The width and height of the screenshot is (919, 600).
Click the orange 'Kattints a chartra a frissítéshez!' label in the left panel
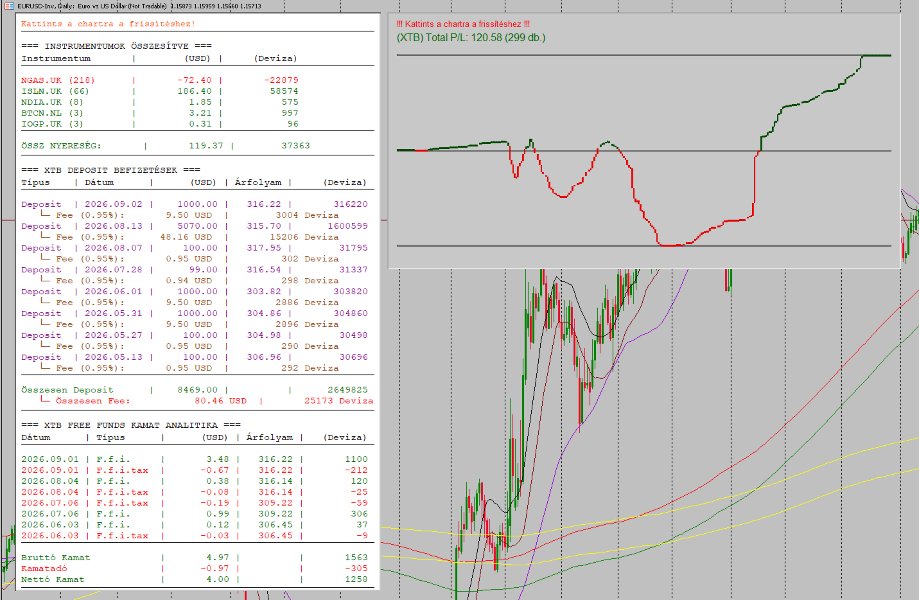(x=108, y=23)
